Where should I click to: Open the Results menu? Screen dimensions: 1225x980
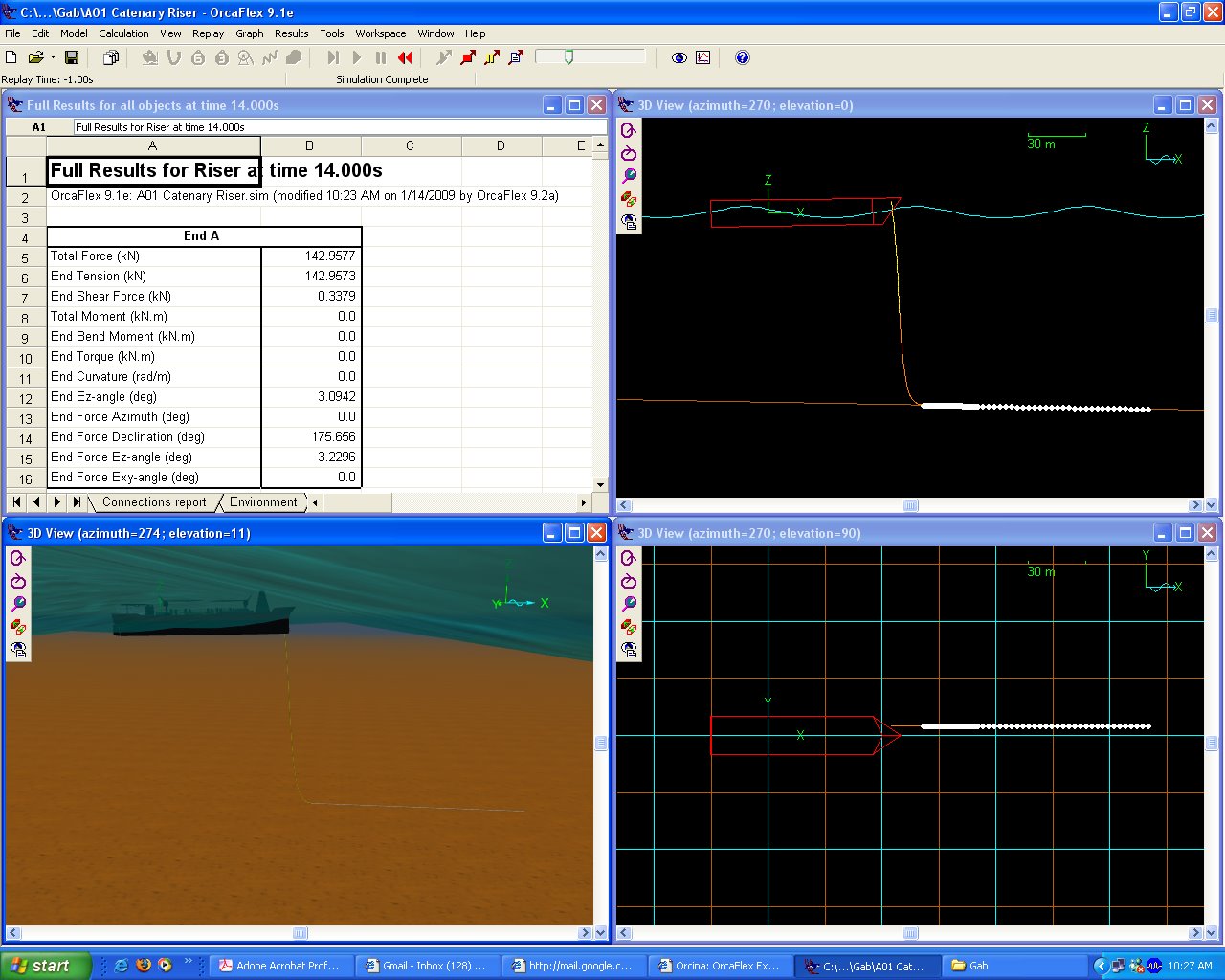click(291, 33)
